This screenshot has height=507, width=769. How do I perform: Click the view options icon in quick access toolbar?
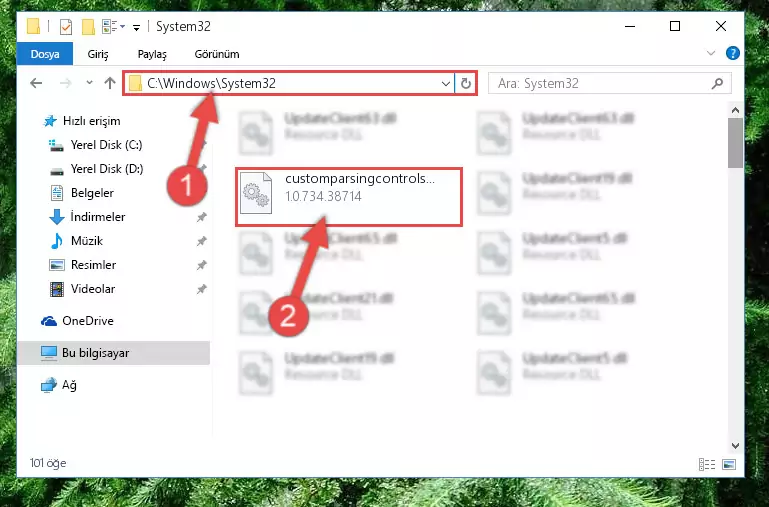[x=109, y=26]
